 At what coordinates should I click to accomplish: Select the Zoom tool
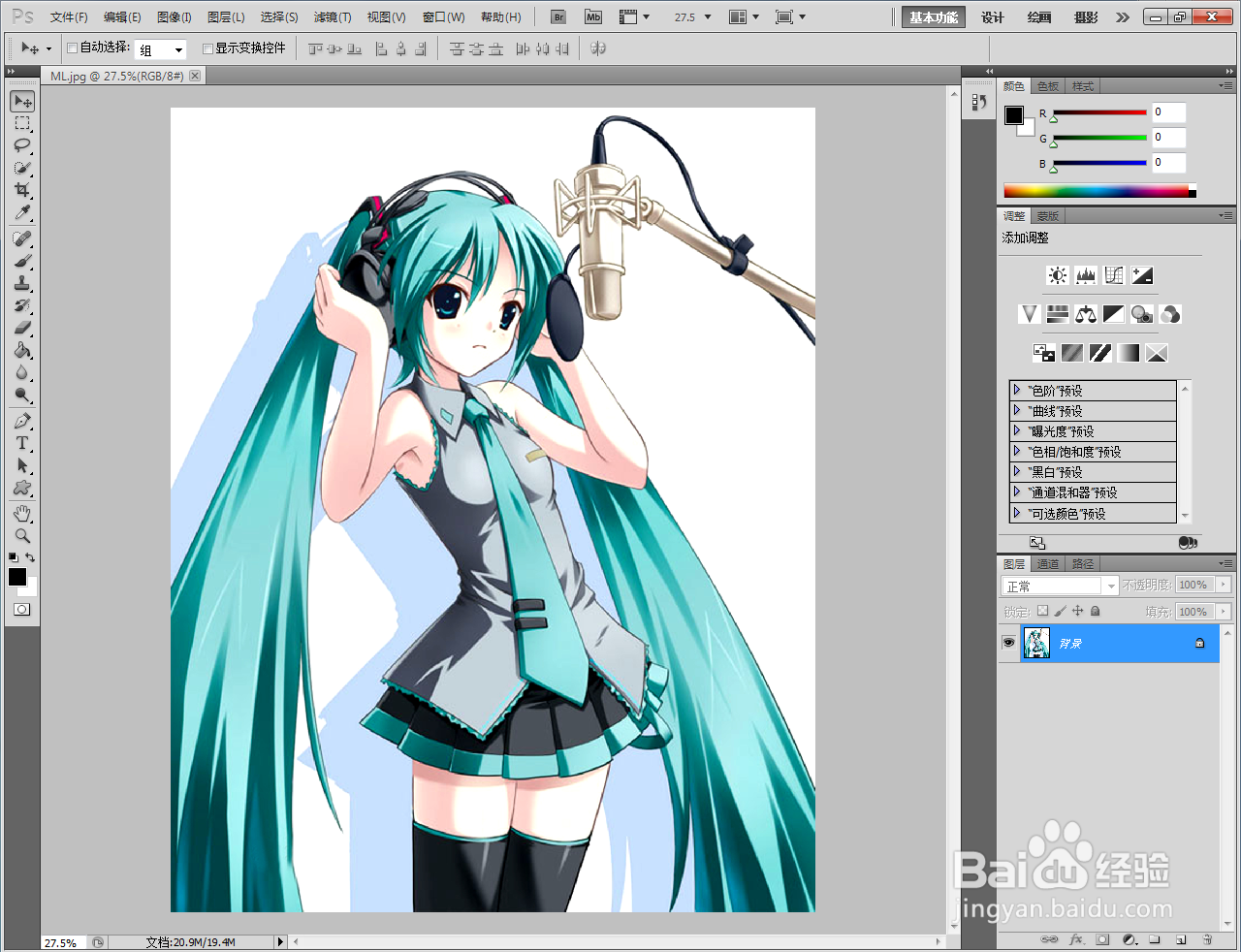point(22,536)
